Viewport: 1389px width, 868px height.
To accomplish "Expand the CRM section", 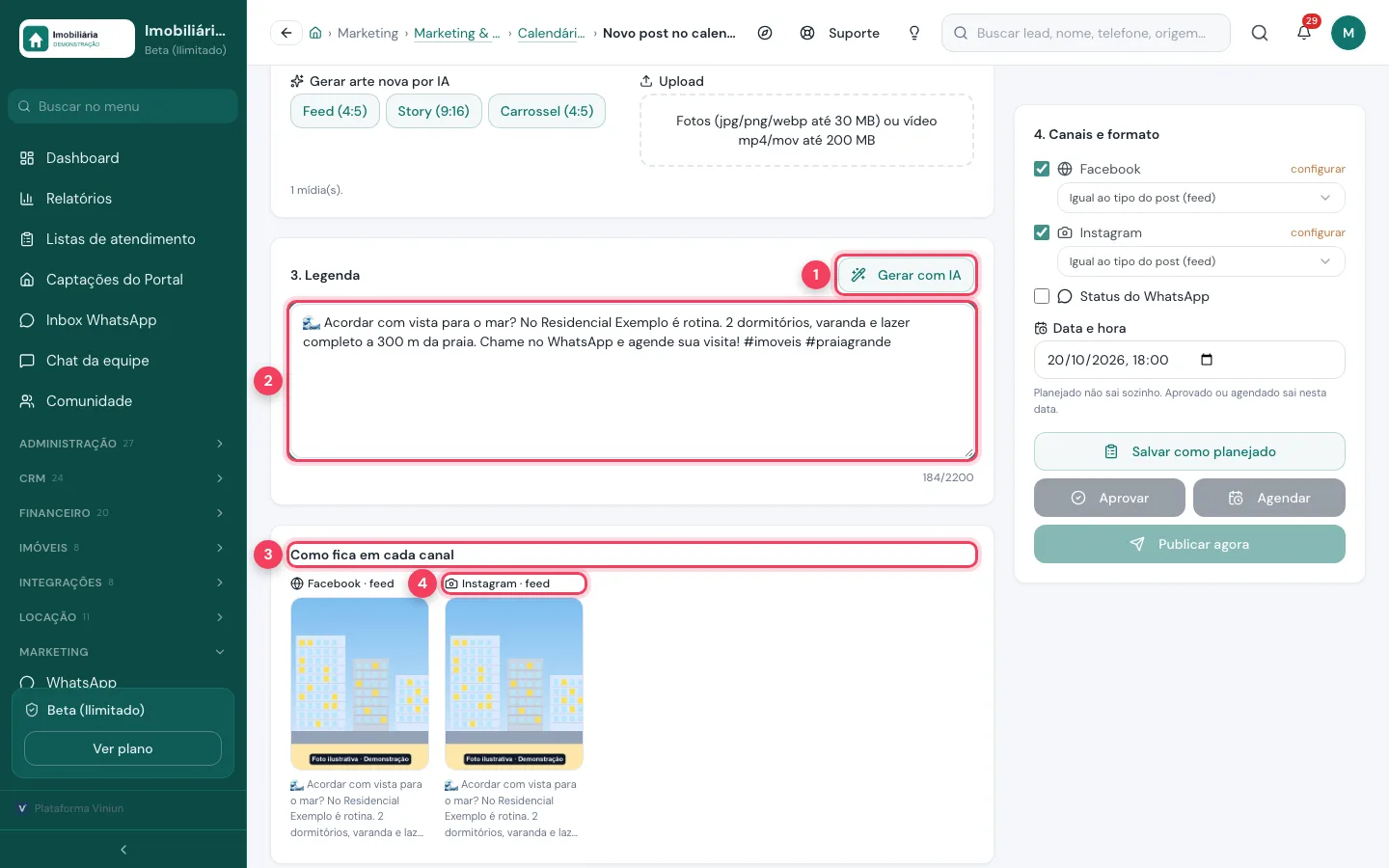I will point(123,478).
